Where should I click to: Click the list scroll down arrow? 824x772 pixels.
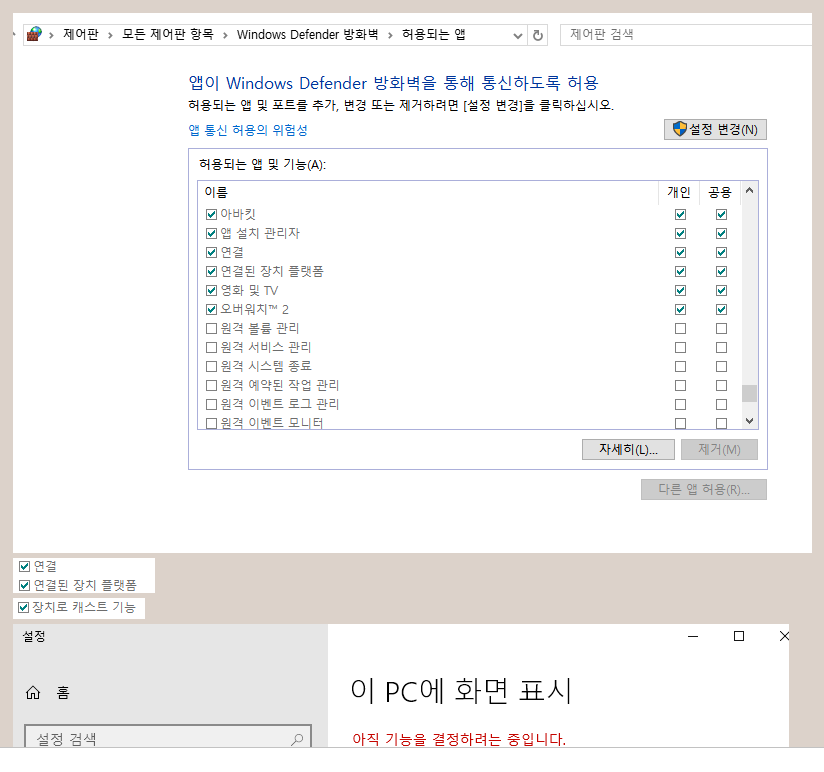(749, 420)
